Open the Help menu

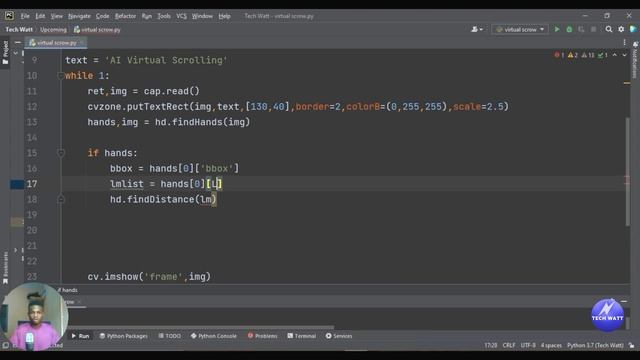coord(224,16)
